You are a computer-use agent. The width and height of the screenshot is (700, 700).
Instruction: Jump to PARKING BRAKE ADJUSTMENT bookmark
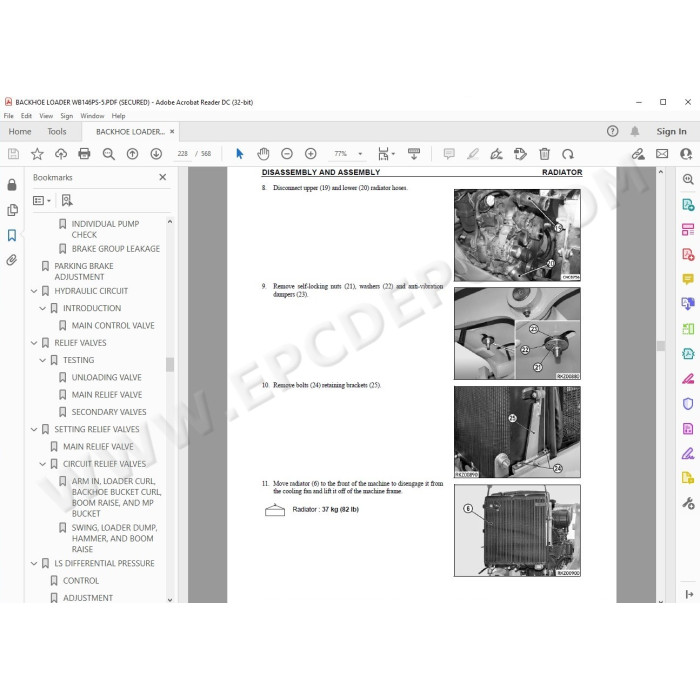[84, 271]
